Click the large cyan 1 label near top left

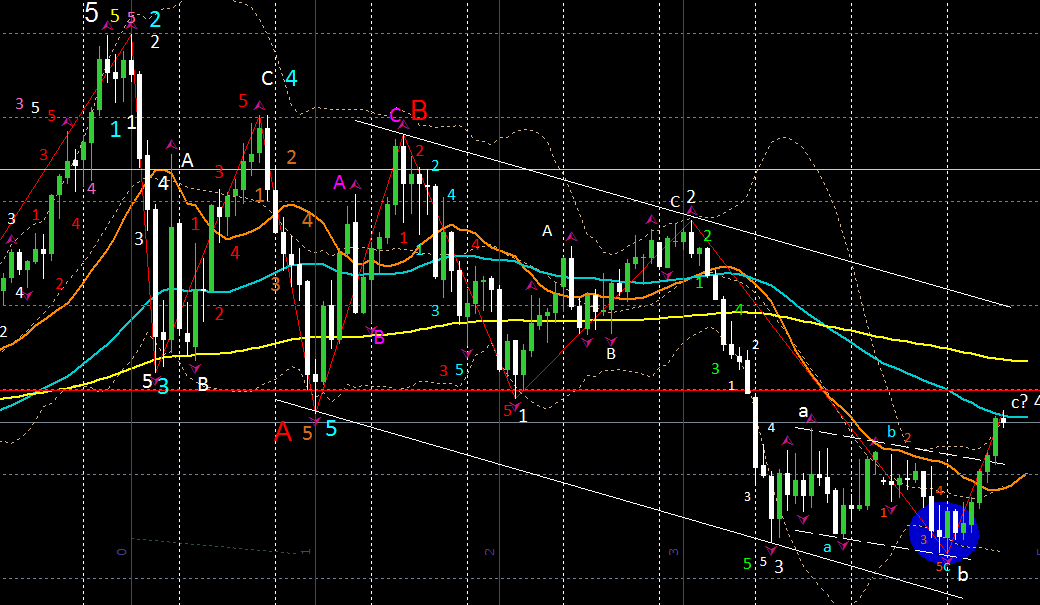click(116, 128)
